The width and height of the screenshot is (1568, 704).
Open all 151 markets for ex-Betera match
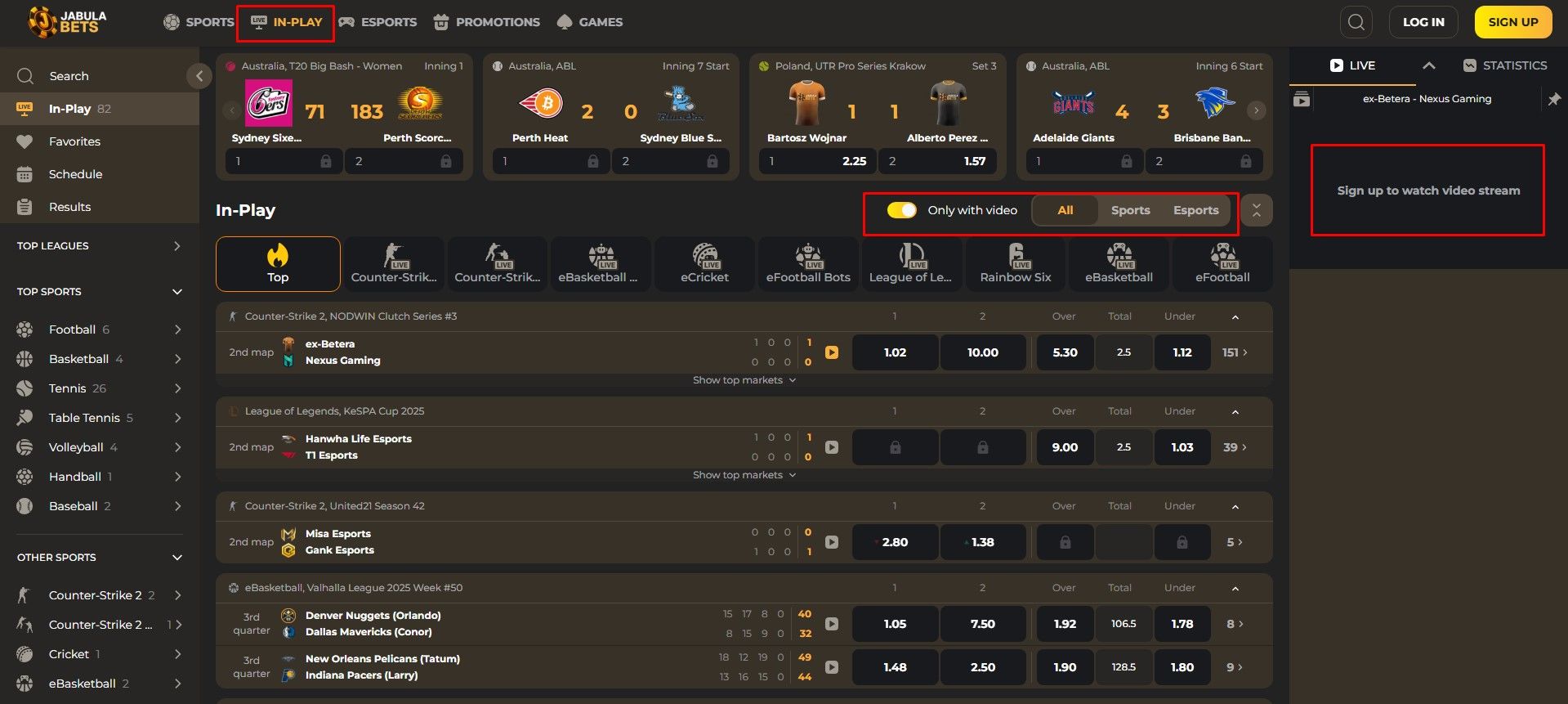(x=1235, y=352)
